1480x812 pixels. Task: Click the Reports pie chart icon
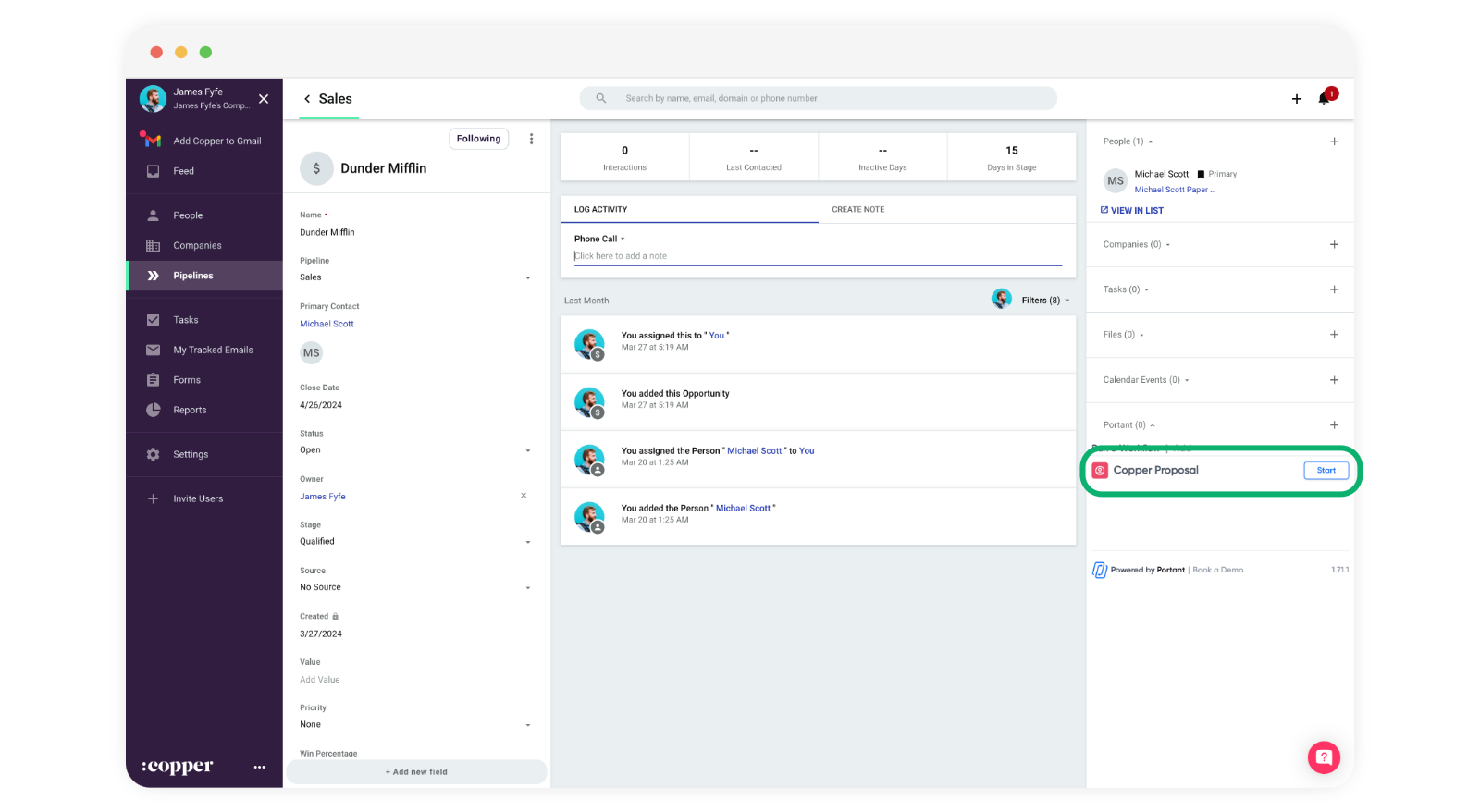pos(154,410)
